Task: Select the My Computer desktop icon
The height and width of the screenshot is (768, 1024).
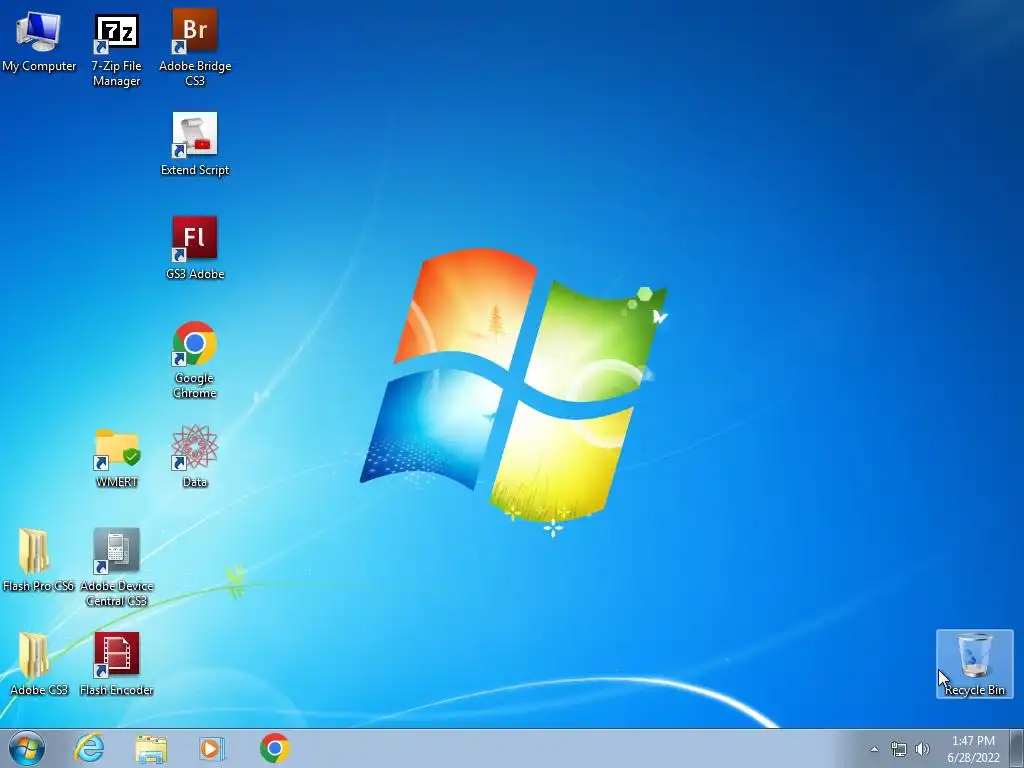Action: click(39, 40)
